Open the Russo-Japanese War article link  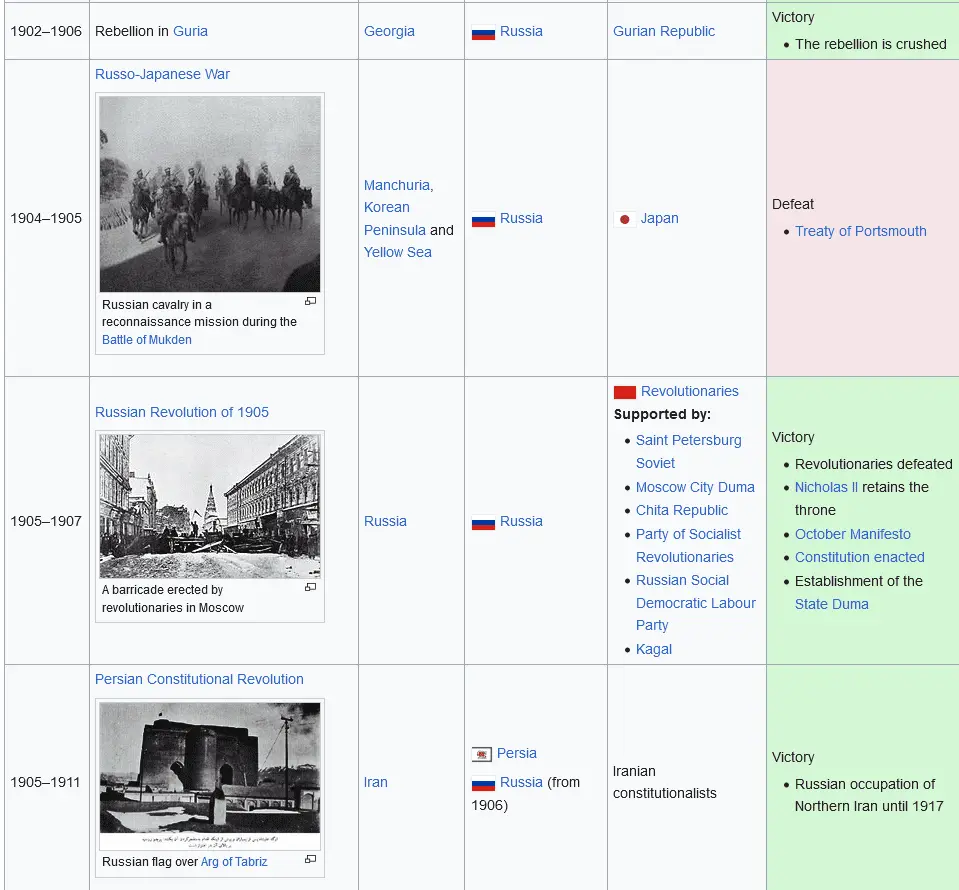[x=162, y=74]
